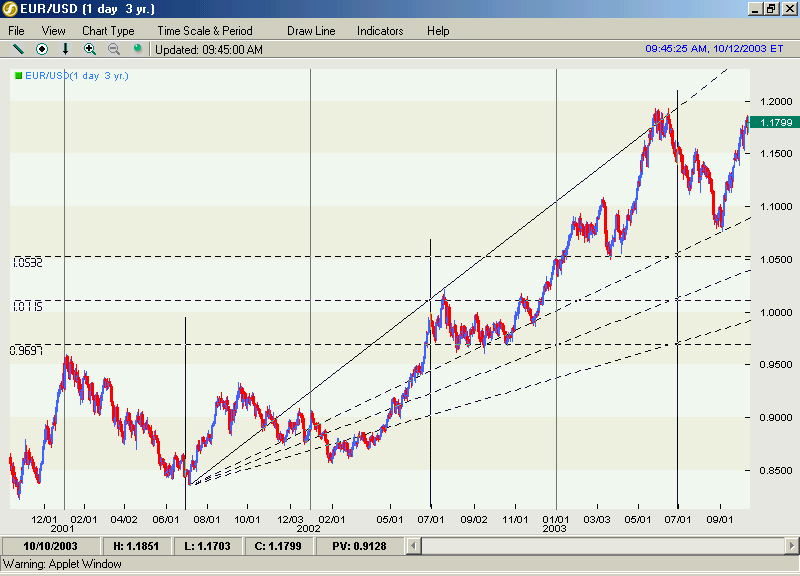Click the C: 1.1799 close value

[x=278, y=546]
